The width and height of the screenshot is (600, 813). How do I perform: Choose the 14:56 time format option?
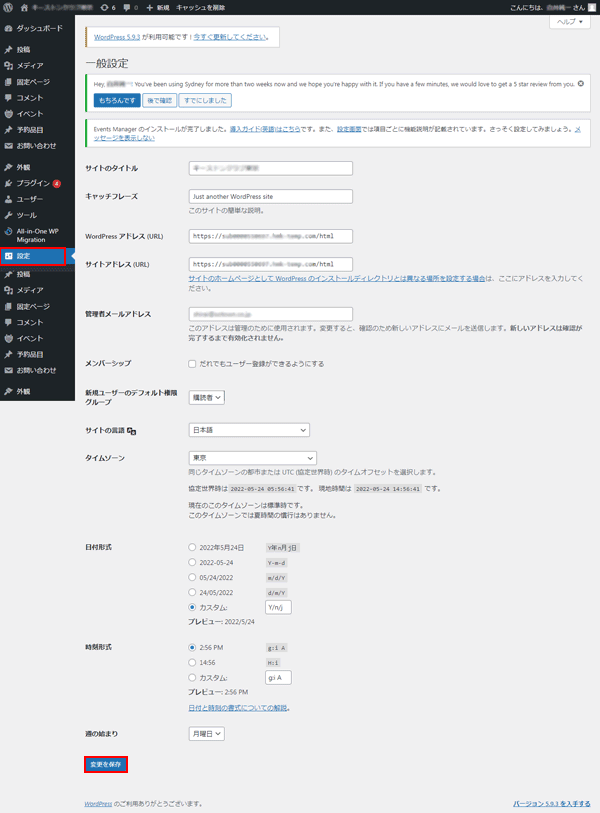[x=192, y=662]
